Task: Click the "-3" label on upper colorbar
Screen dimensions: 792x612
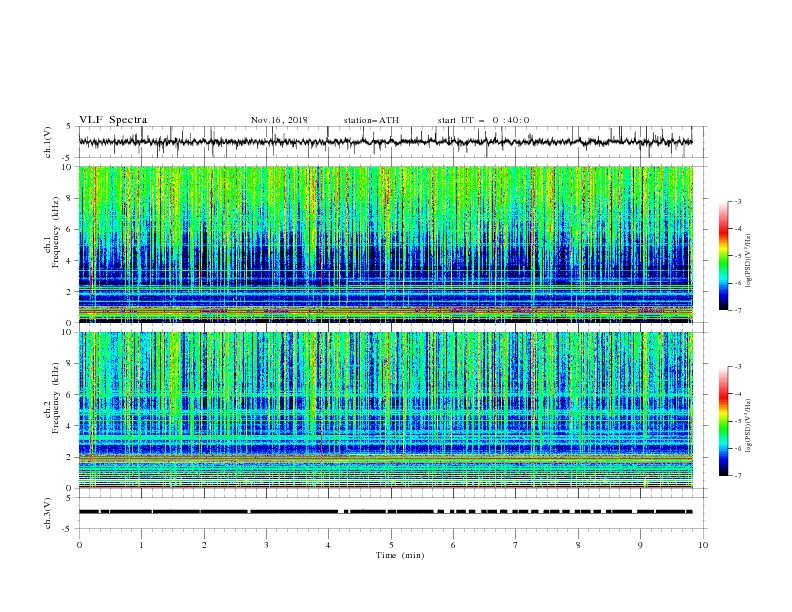Action: coord(737,202)
